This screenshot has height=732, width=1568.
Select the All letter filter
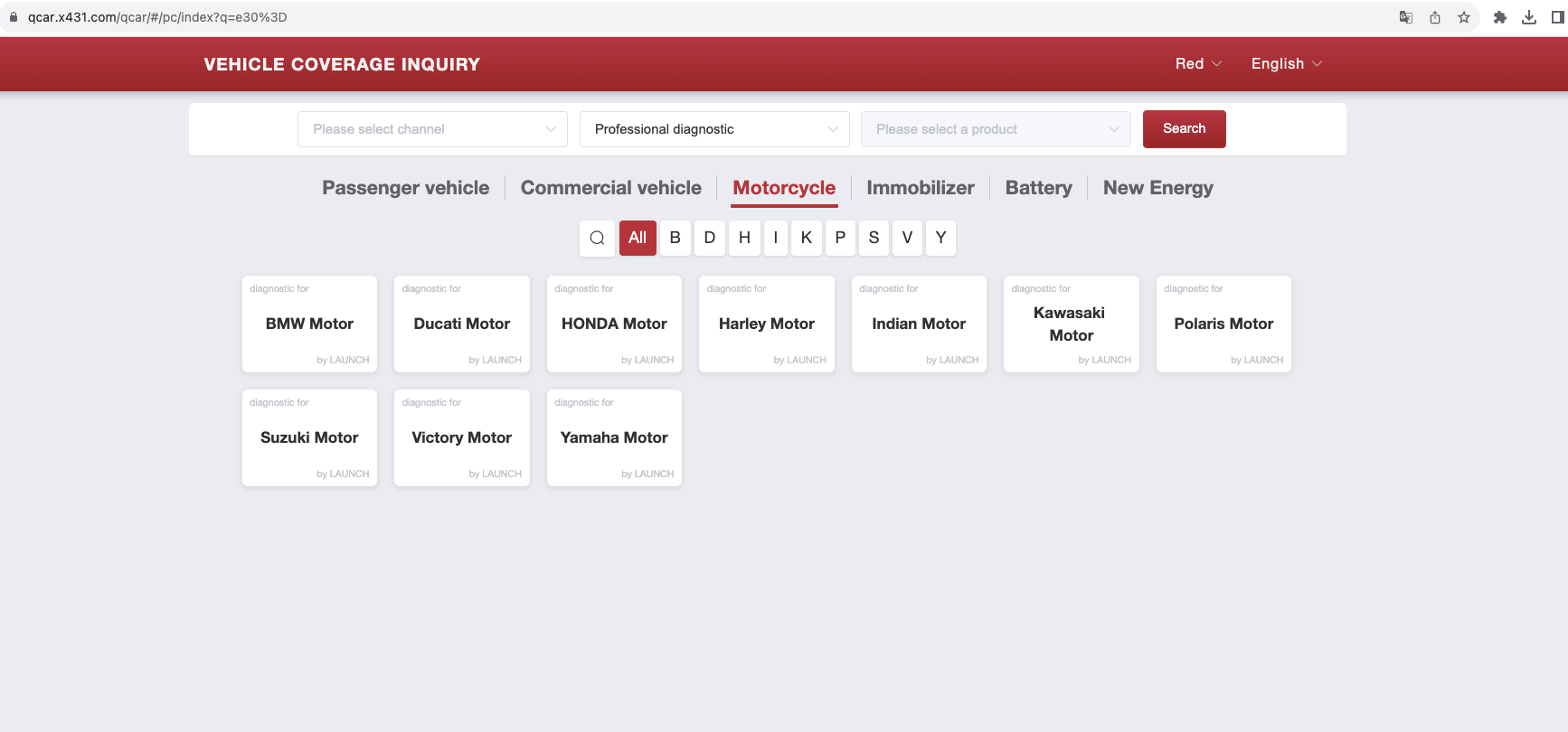638,238
